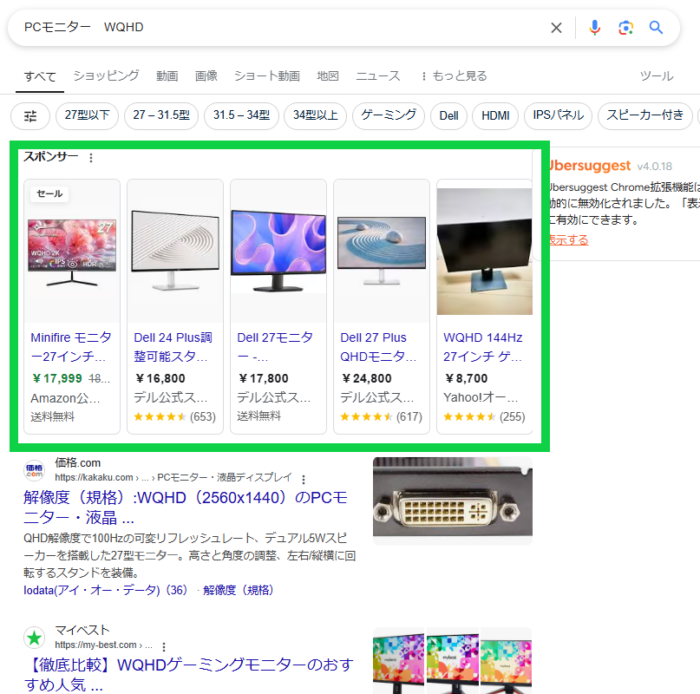
Task: Open colorful monitors thumbnail beside マイベスト result
Action: [x=453, y=661]
